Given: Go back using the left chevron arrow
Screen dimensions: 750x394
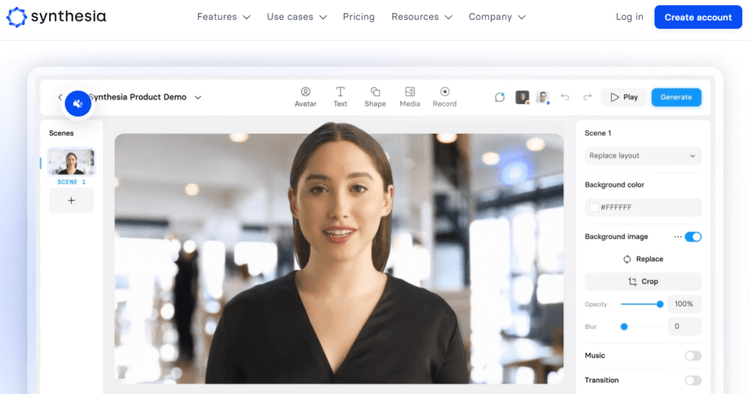Looking at the screenshot, I should 60,97.
